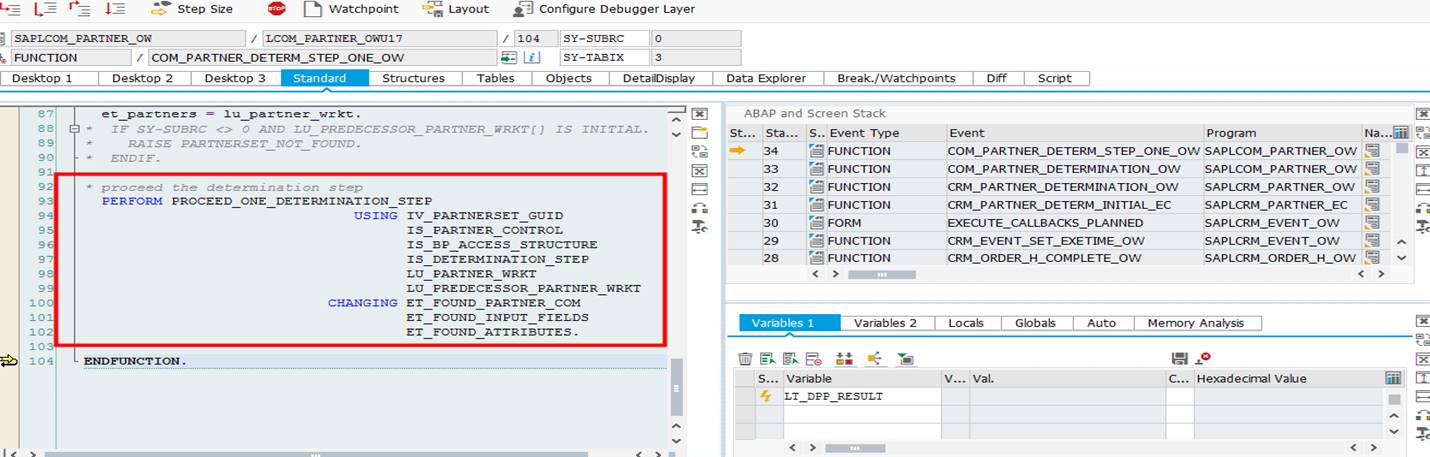
Task: Open navigation icon for stack level 33
Action: tap(1372, 169)
